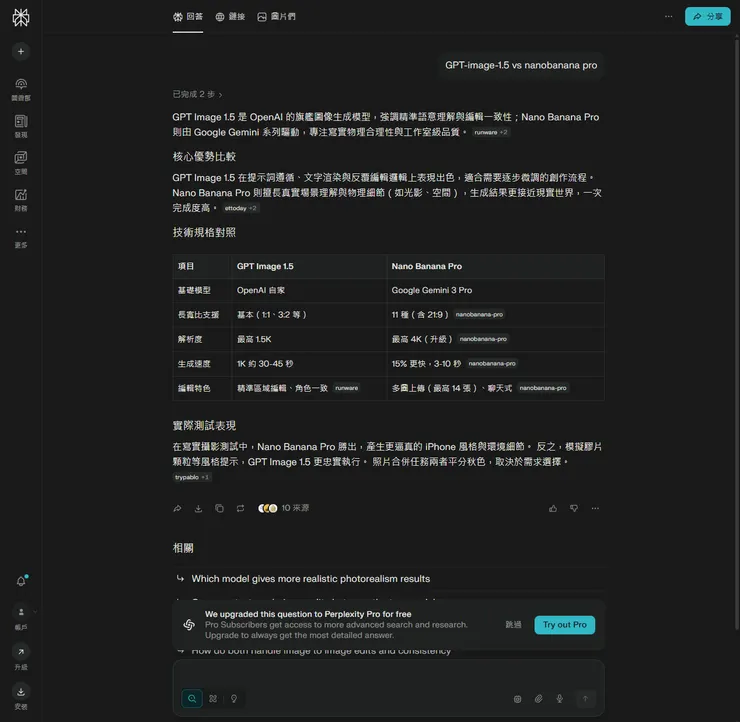Open the nanobanana-pro citation in 編輯特色 row
This screenshot has height=722, width=740.
pyautogui.click(x=543, y=388)
